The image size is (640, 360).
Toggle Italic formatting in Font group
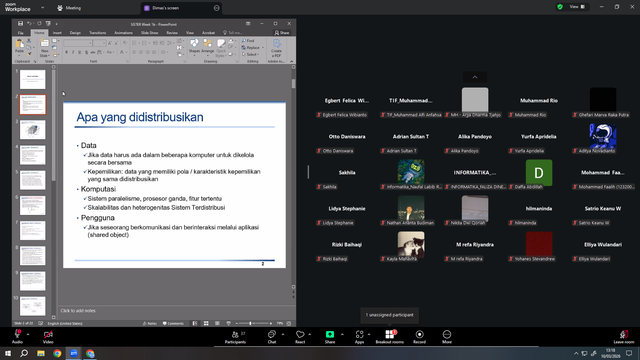pyautogui.click(x=73, y=52)
